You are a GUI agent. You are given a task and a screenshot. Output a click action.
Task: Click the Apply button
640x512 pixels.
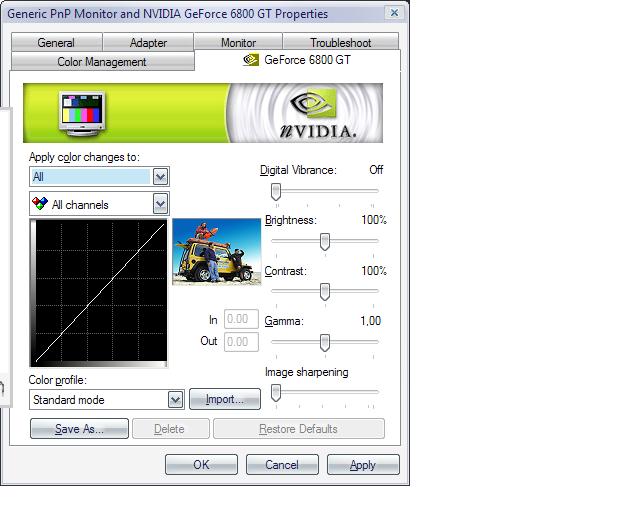[363, 465]
